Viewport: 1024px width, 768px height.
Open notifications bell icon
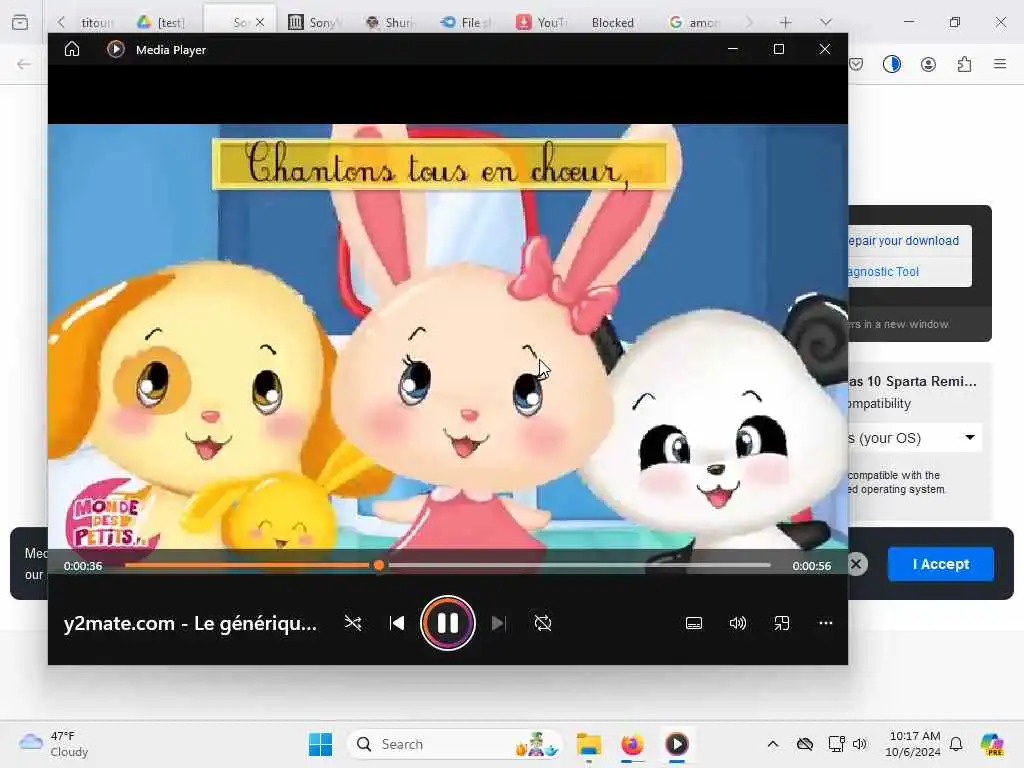(x=956, y=744)
